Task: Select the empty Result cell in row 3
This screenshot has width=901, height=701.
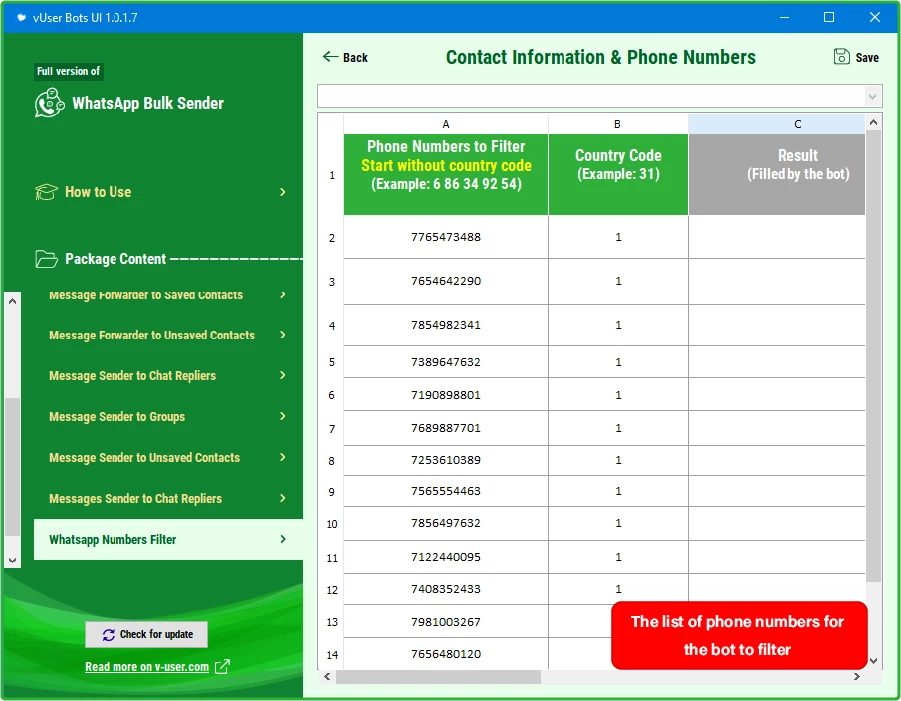Action: click(777, 282)
